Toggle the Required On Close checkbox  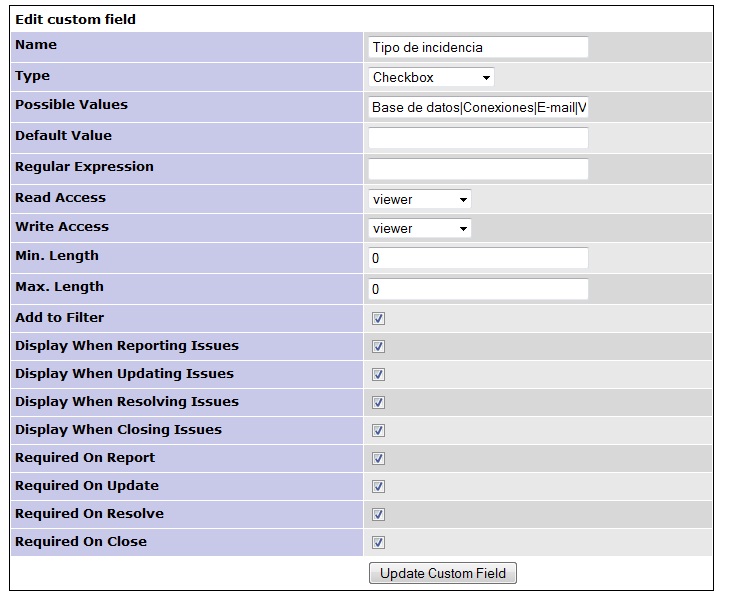(x=378, y=543)
